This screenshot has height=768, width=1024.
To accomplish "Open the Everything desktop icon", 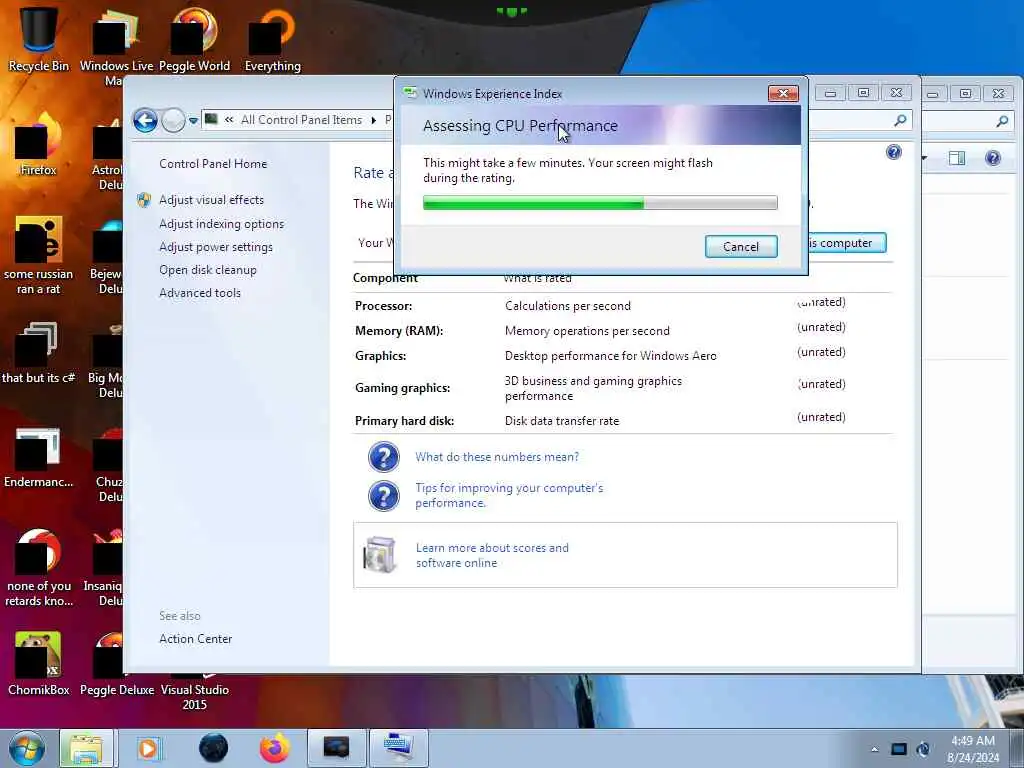I will [272, 38].
